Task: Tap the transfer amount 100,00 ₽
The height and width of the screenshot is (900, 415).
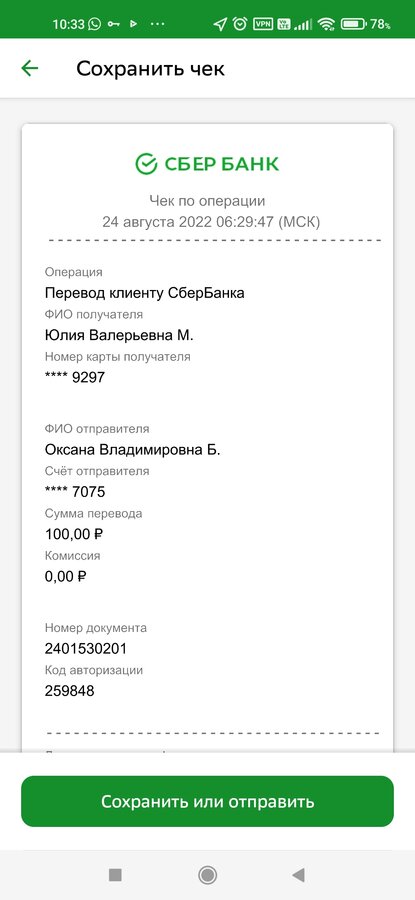Action: (x=74, y=534)
